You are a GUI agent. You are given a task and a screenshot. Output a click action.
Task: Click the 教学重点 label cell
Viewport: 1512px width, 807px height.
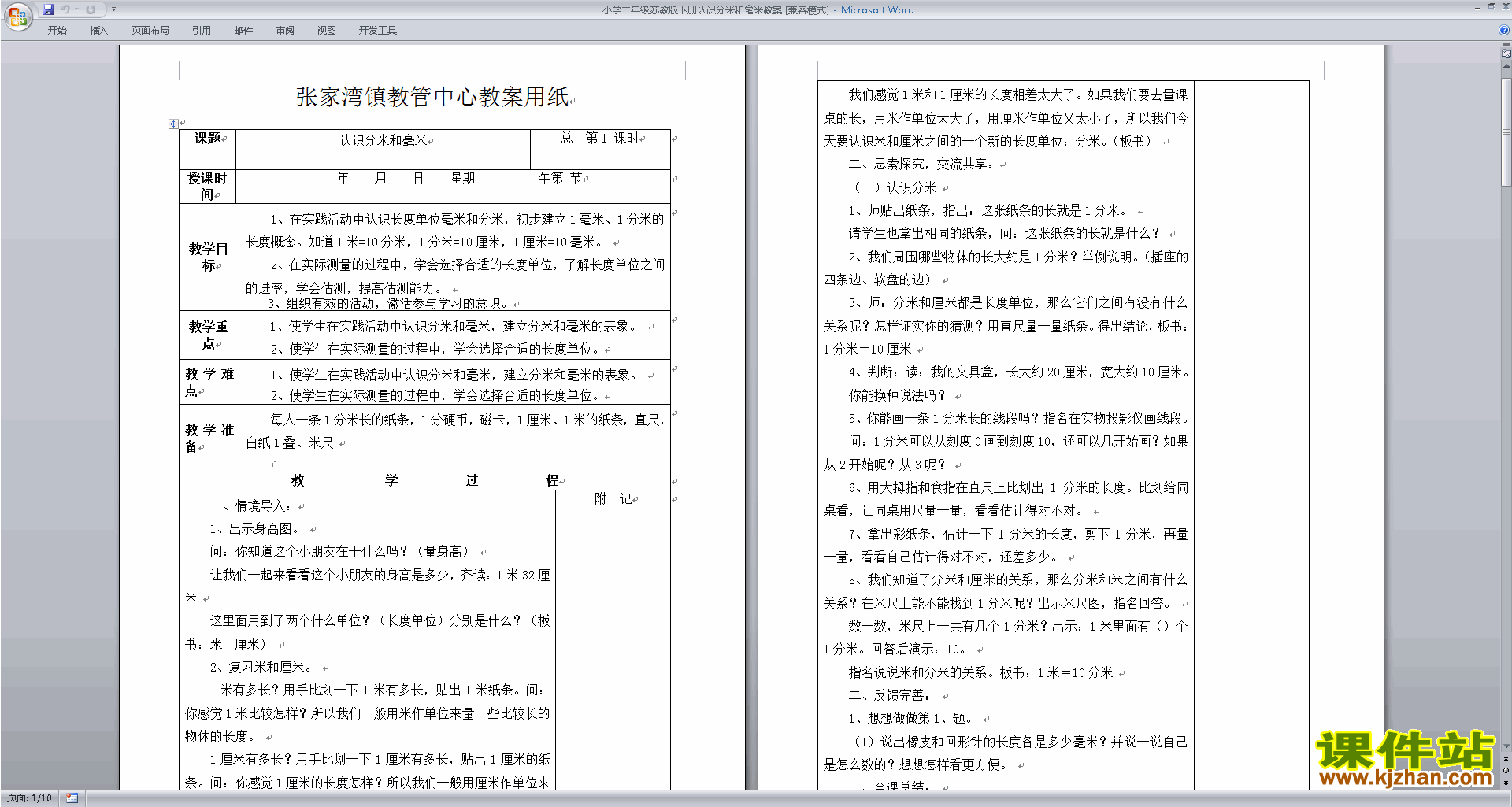[208, 335]
